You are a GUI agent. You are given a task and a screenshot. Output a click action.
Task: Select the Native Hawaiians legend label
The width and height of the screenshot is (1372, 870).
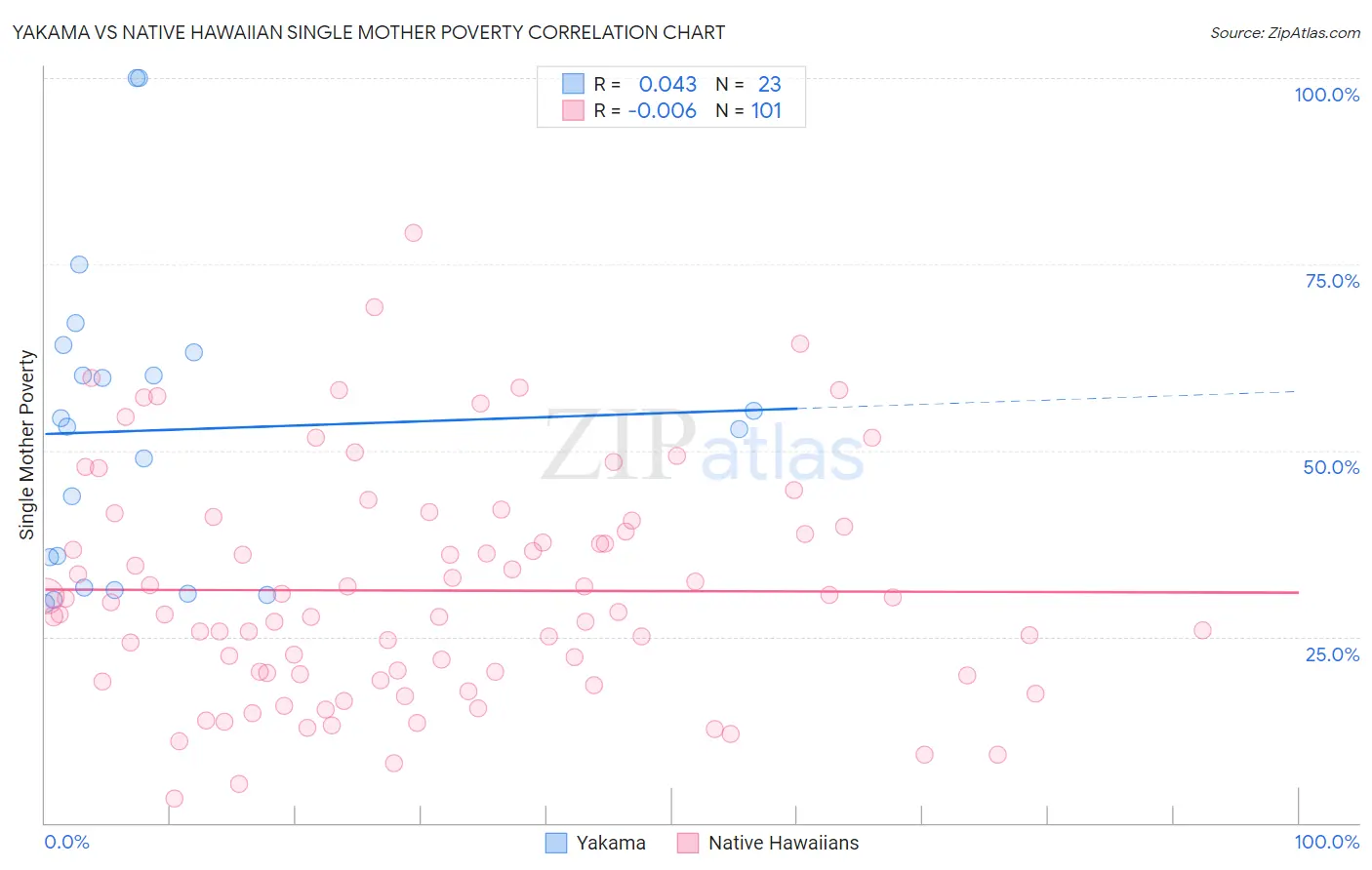point(784,843)
